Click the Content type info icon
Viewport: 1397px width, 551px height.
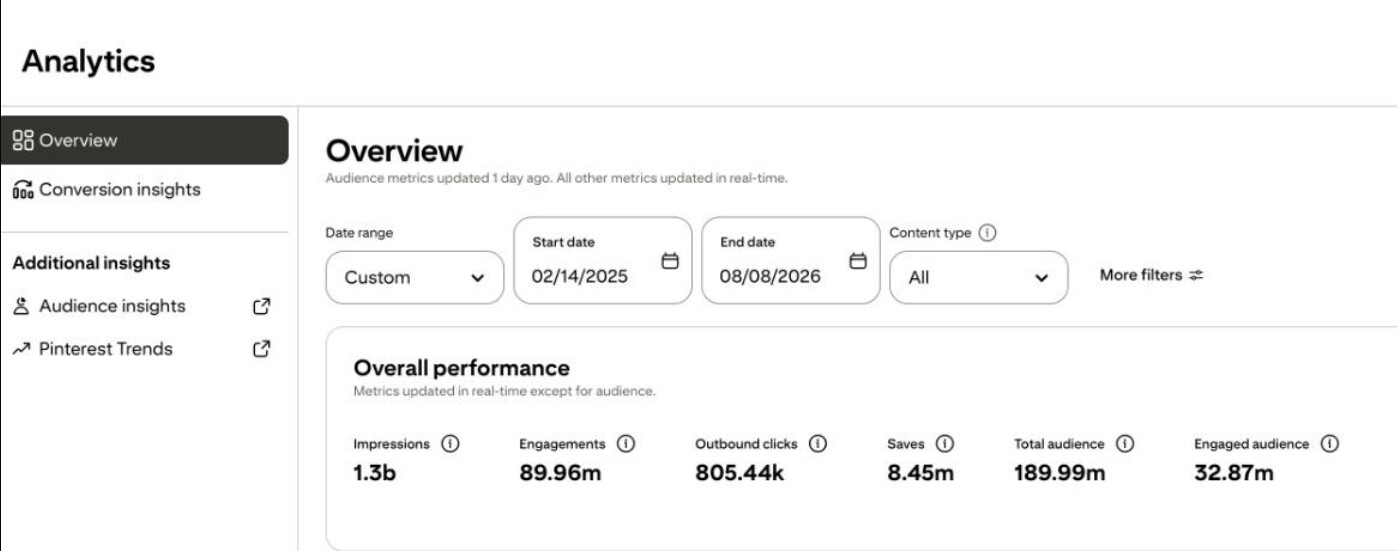[987, 233]
